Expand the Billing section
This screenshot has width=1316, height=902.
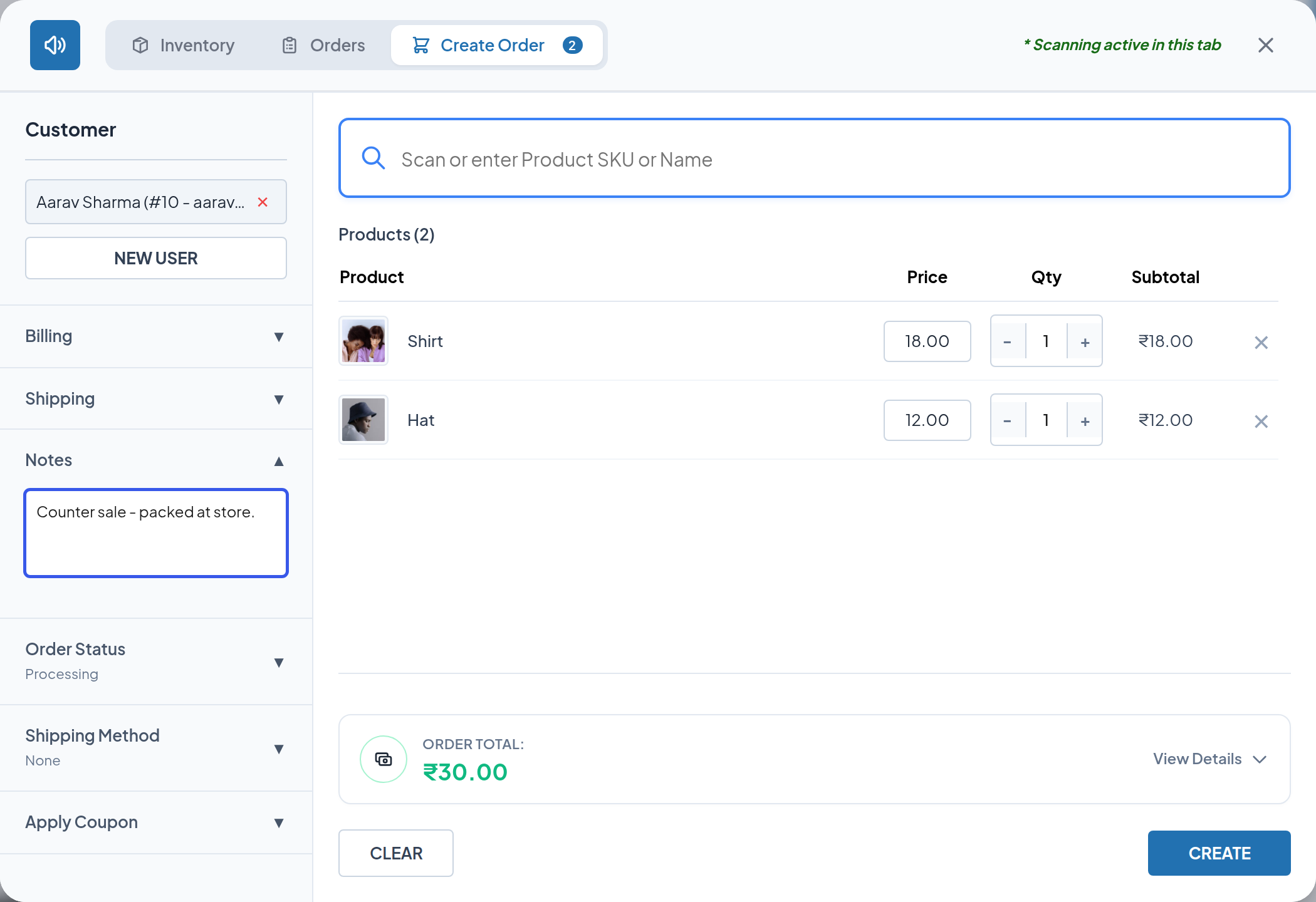[x=156, y=336]
